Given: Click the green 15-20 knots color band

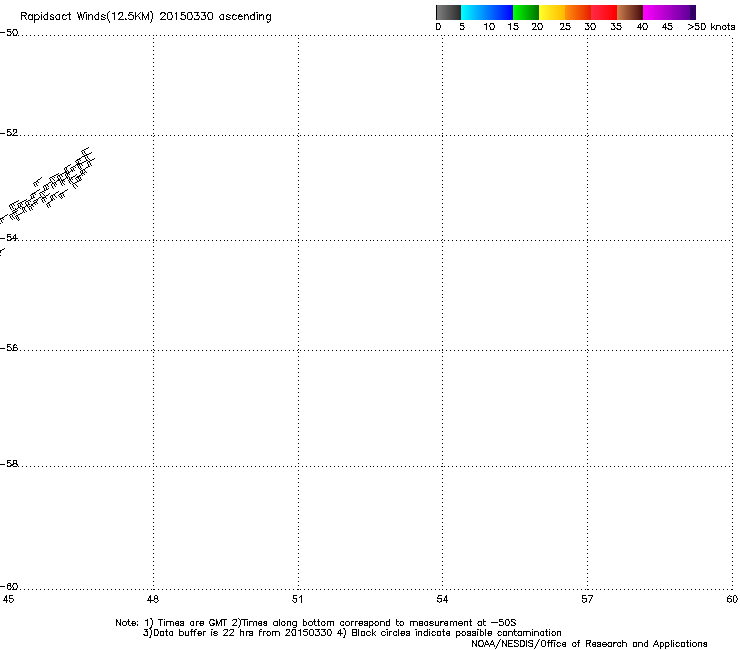Looking at the screenshot, I should click(526, 12).
